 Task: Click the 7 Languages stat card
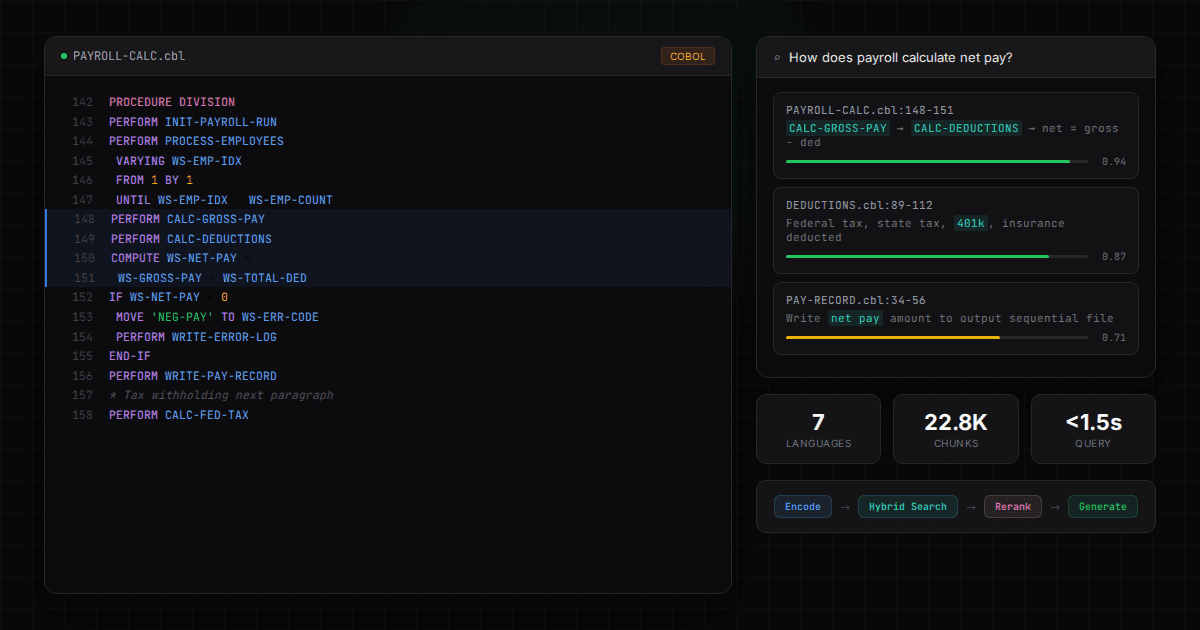(x=818, y=429)
